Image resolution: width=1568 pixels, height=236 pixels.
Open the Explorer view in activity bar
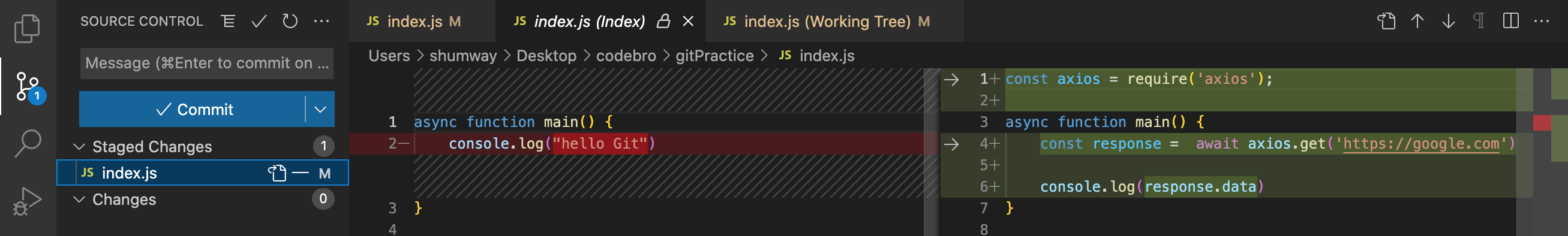(28, 29)
